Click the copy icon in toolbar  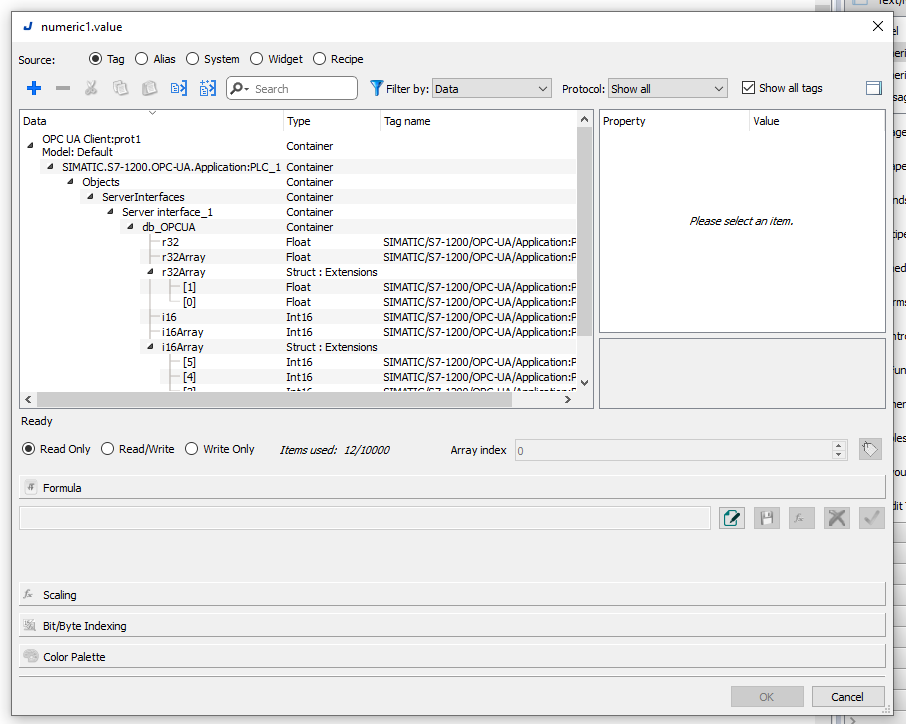point(120,88)
